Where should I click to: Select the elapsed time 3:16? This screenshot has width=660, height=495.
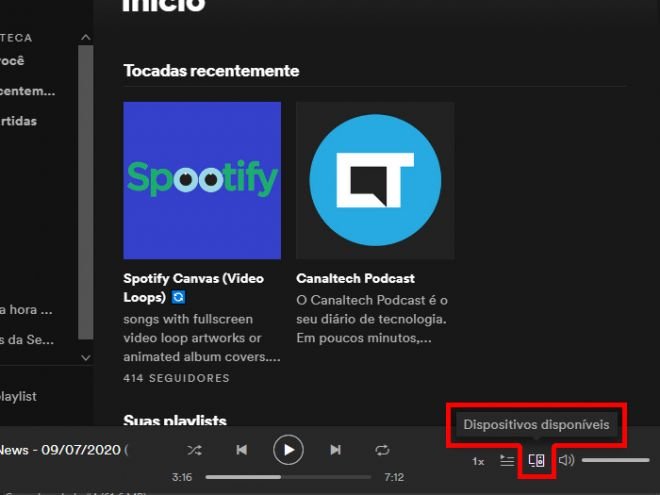click(x=182, y=477)
